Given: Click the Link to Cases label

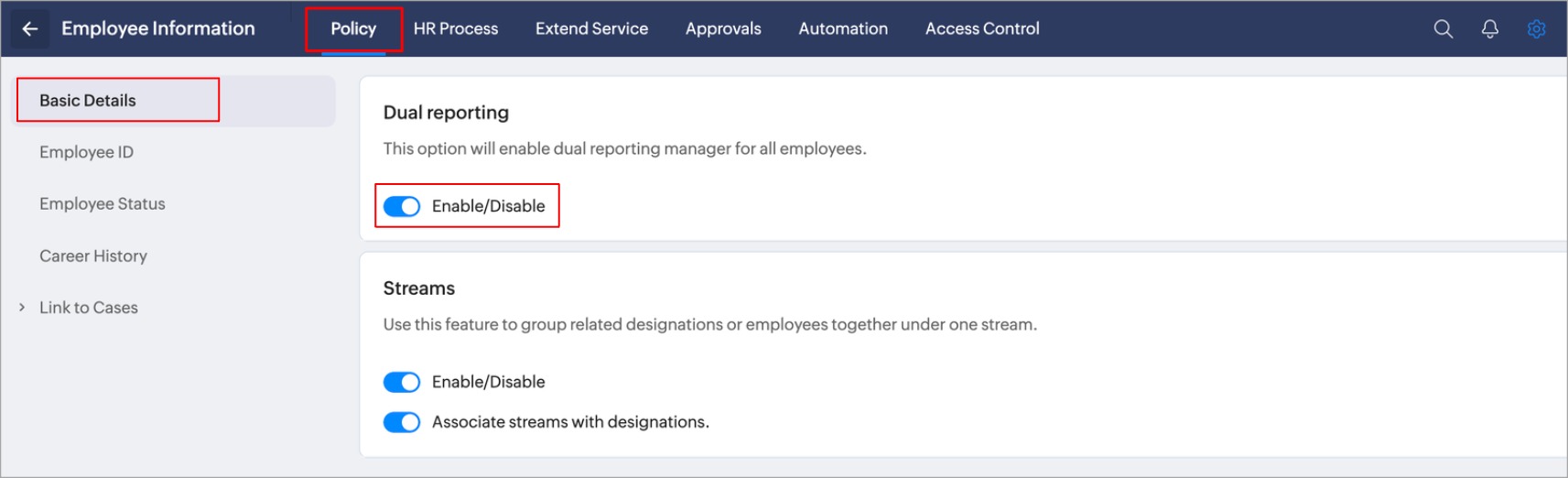Looking at the screenshot, I should [x=89, y=308].
